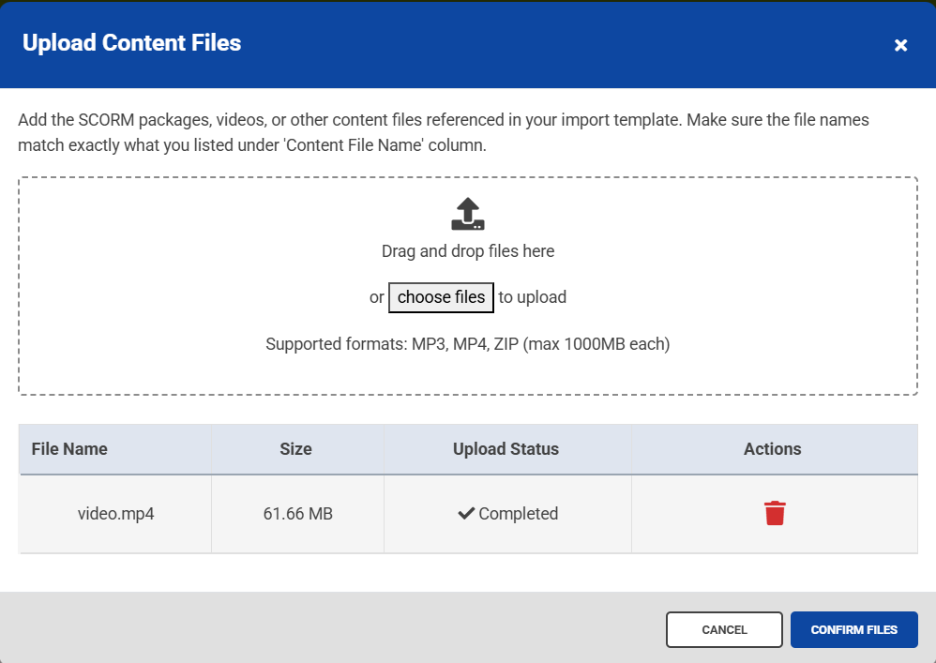Viewport: 936px width, 663px height.
Task: Click the Actions column header
Action: [772, 449]
